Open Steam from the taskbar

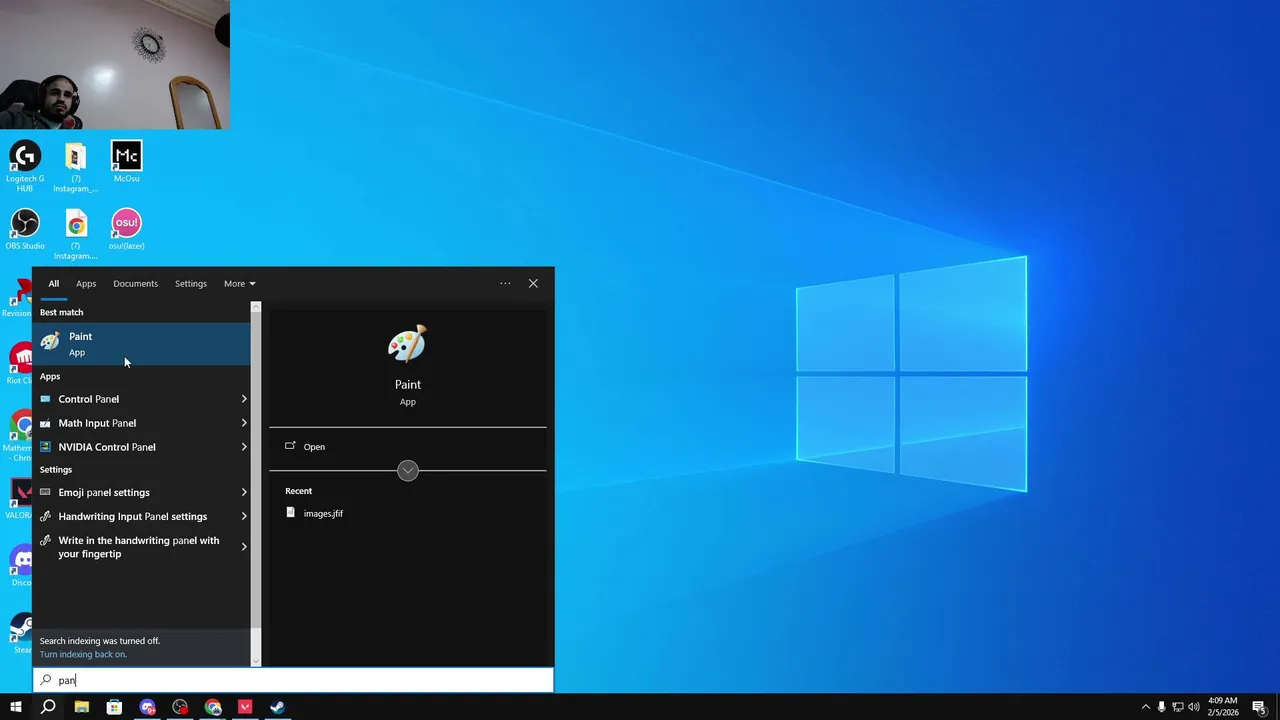pos(278,707)
